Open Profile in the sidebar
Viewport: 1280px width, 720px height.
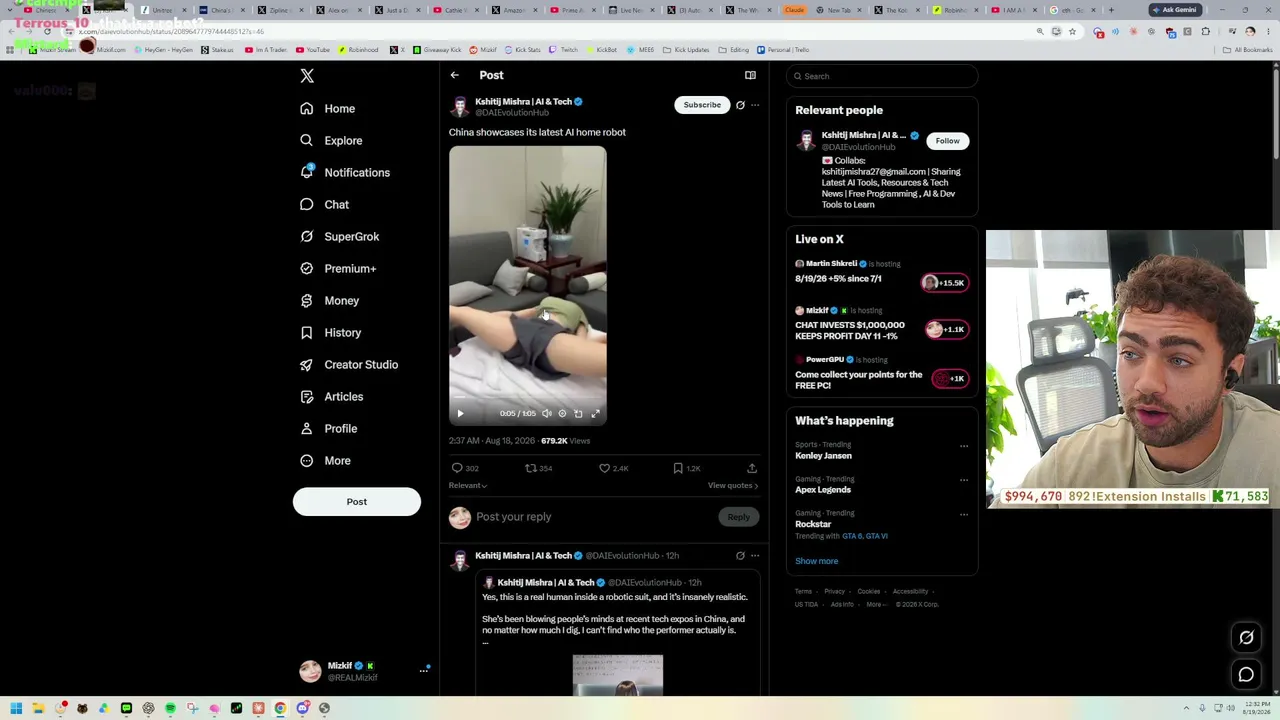pos(329,429)
